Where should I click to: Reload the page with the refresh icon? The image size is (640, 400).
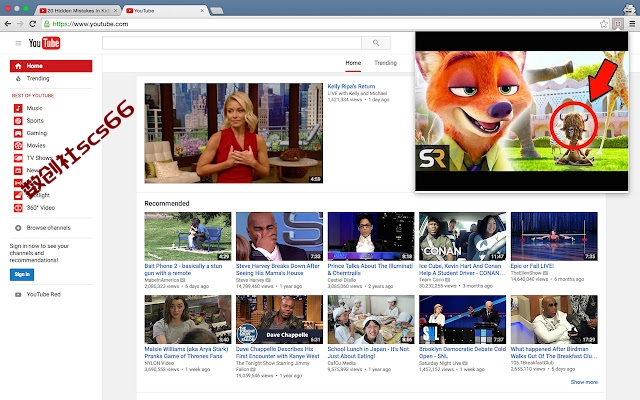33,24
